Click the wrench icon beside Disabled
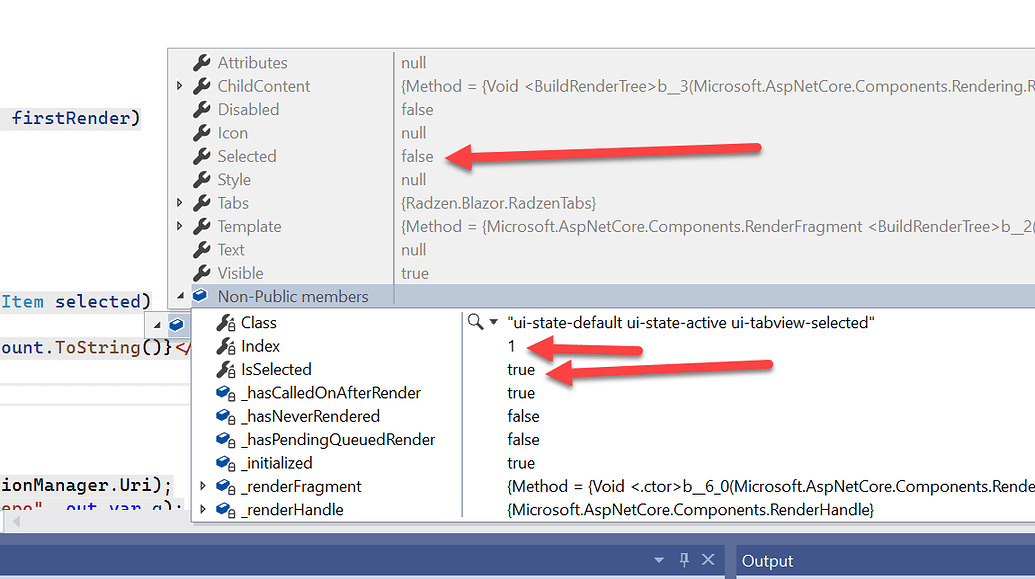Viewport: 1035px width, 579px height. (x=202, y=110)
